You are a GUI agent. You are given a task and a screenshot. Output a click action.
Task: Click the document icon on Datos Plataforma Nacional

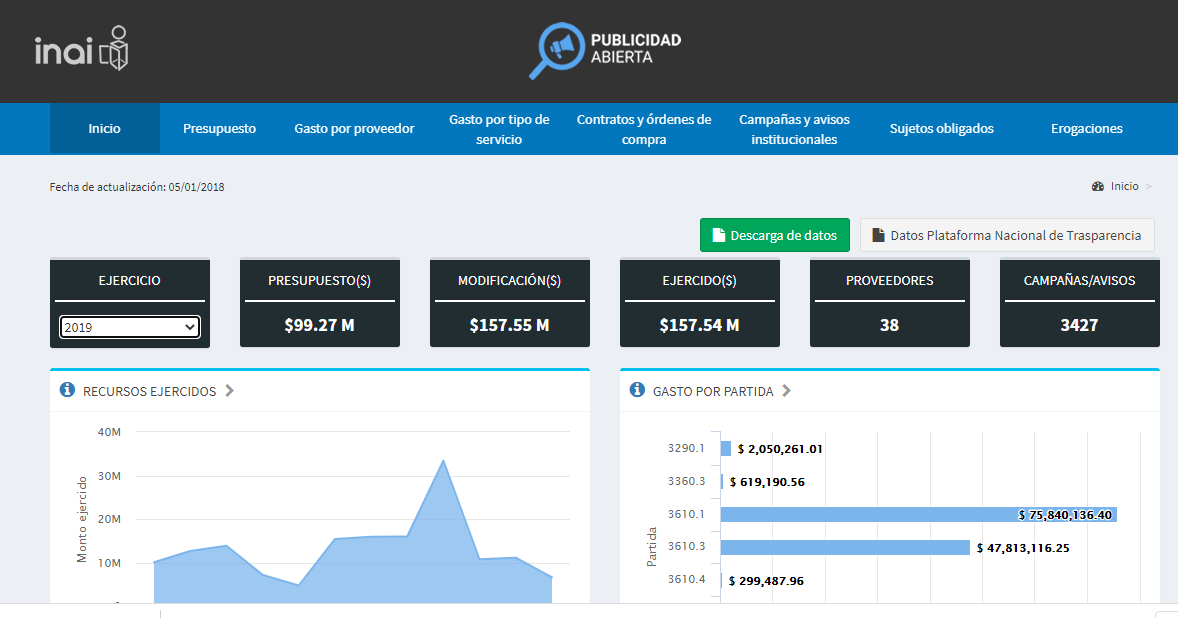click(877, 234)
